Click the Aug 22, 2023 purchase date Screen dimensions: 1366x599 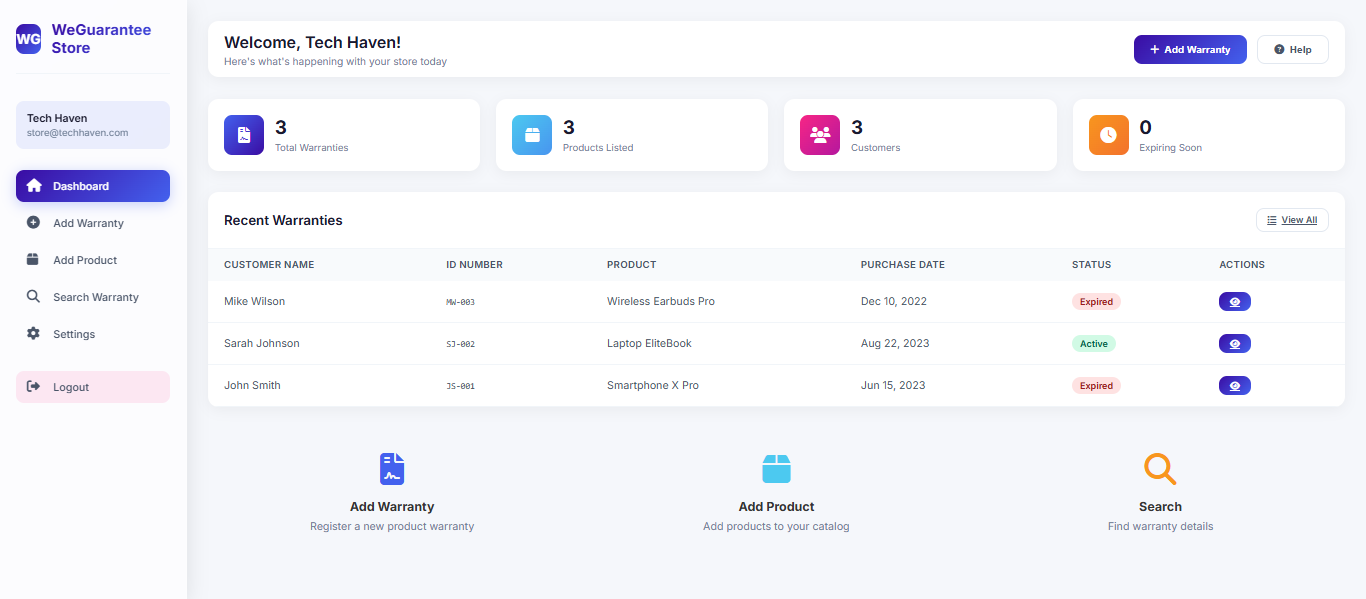click(895, 343)
